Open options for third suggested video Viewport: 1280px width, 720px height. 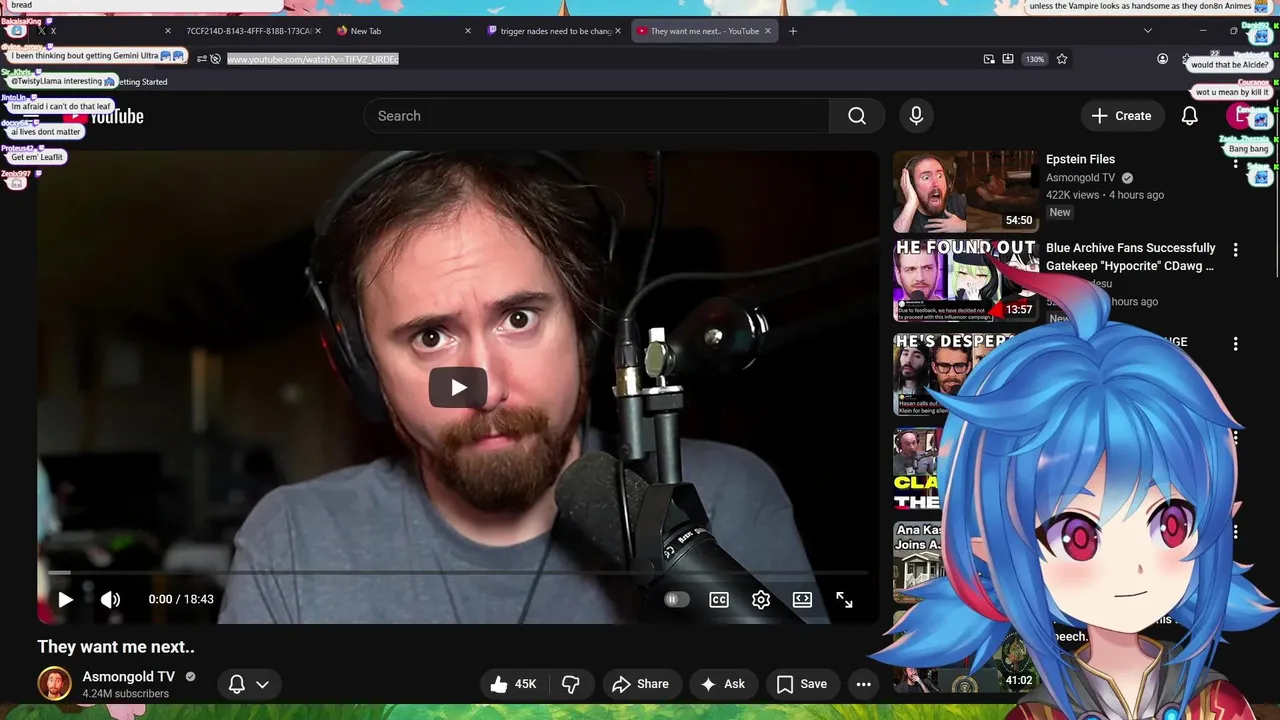coord(1235,343)
